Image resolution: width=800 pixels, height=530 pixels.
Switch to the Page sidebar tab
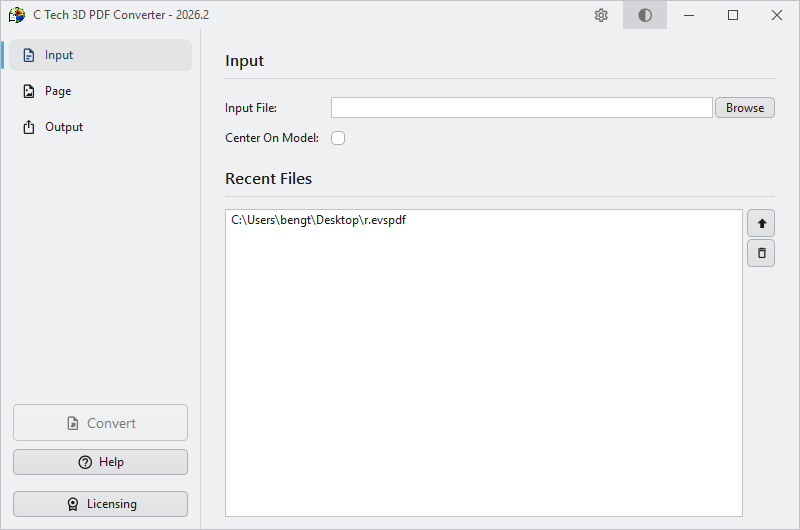click(x=101, y=91)
